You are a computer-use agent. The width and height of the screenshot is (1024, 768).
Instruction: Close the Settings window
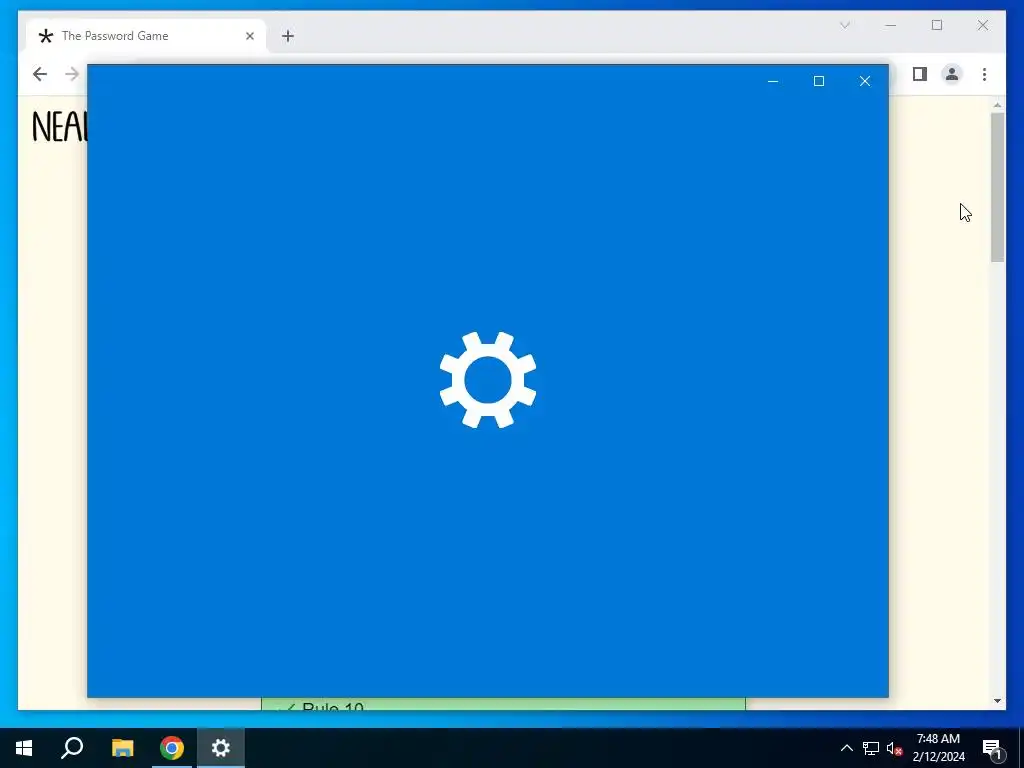click(x=865, y=81)
